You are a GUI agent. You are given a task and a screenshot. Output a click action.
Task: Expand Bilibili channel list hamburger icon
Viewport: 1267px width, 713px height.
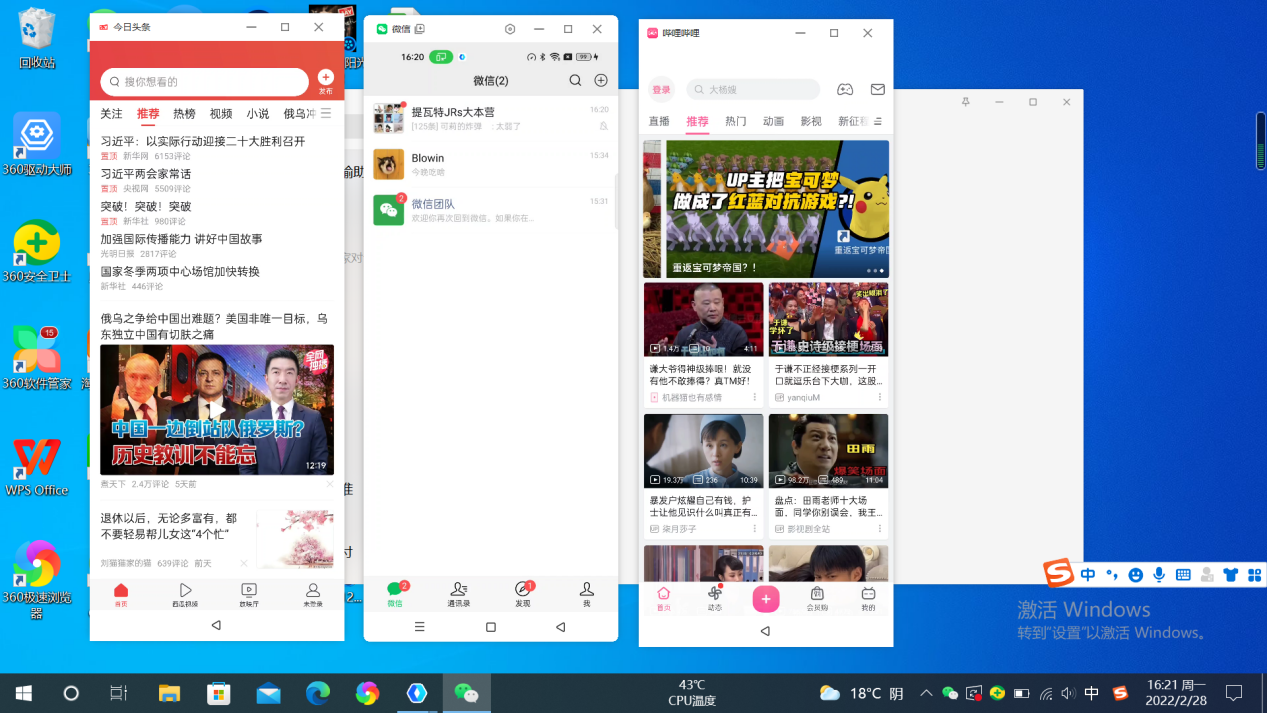[878, 121]
